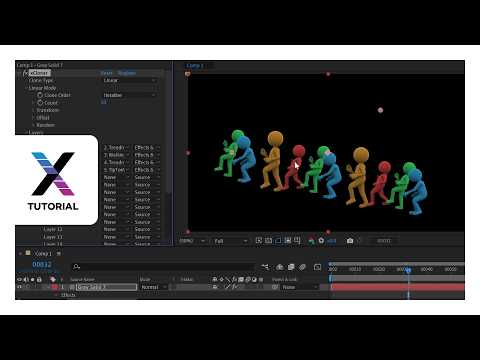Enable motion blur switch in timeline
The image size is (480, 360).
302,267
